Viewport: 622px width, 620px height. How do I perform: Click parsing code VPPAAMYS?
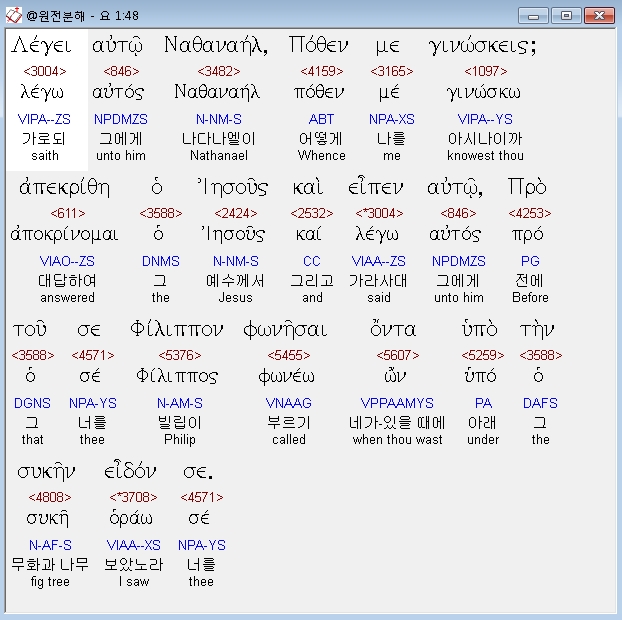tap(397, 403)
